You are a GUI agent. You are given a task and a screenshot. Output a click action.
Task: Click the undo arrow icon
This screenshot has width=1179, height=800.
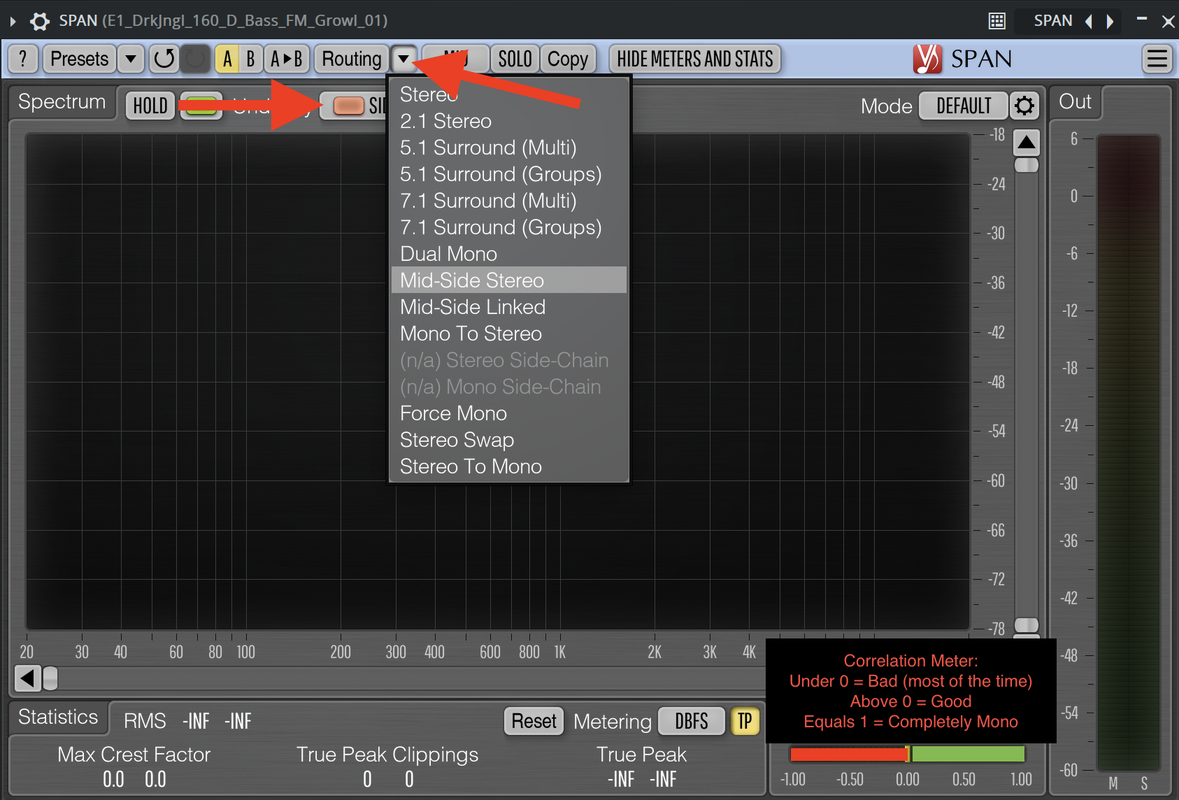point(163,59)
